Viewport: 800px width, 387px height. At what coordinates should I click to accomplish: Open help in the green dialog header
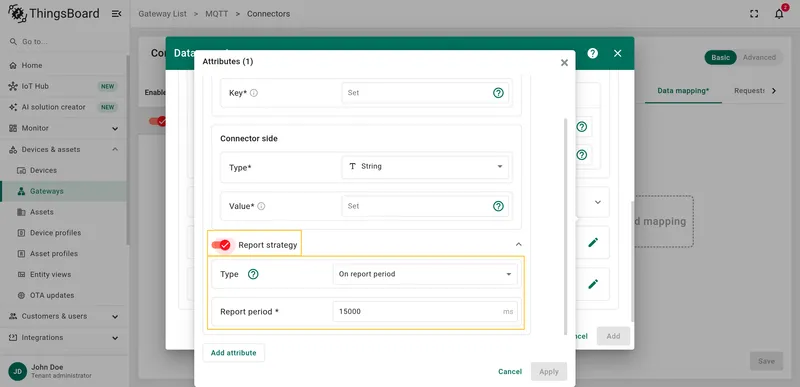point(592,53)
